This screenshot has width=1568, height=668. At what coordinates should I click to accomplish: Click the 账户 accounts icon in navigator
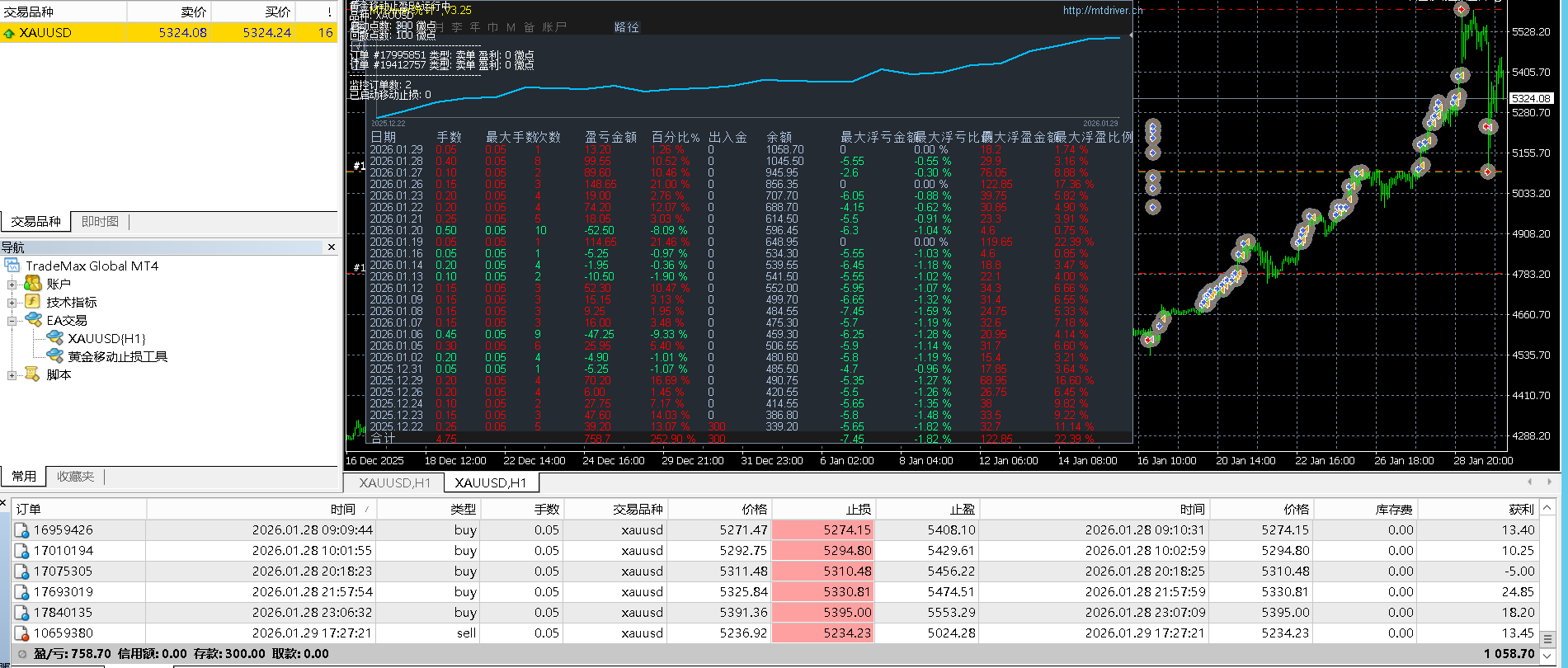pyautogui.click(x=33, y=284)
